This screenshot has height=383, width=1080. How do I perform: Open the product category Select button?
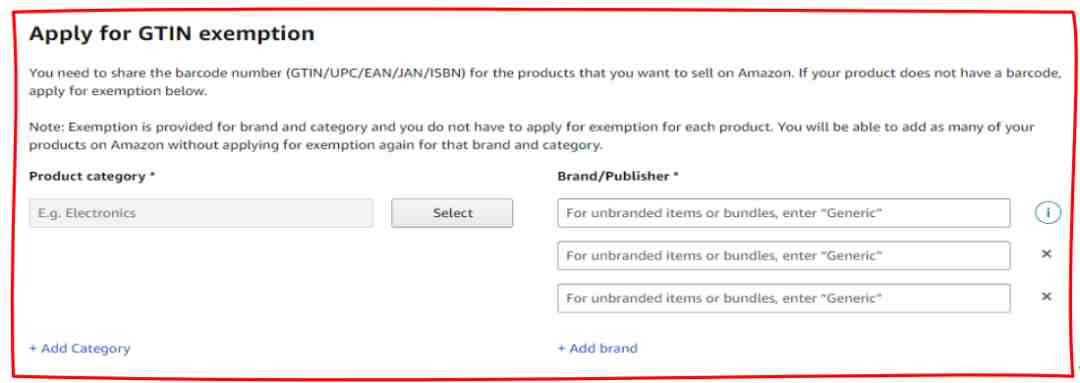(452, 213)
